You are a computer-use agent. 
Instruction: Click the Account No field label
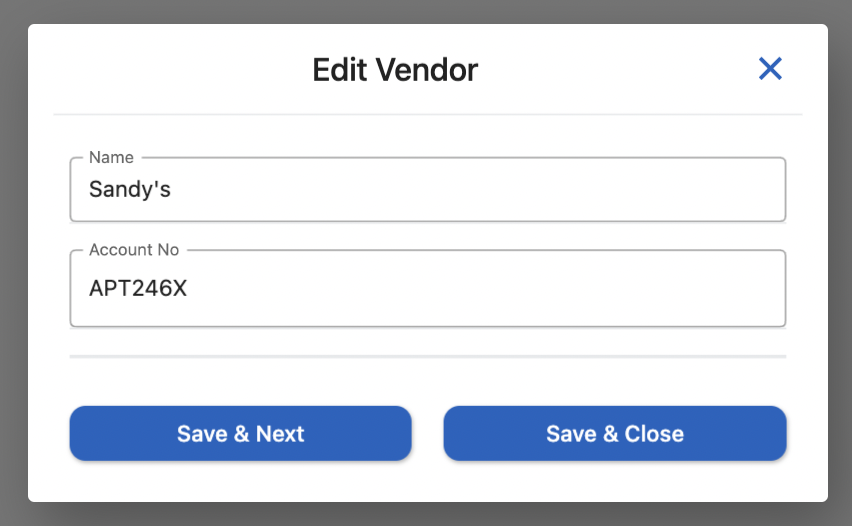133,250
